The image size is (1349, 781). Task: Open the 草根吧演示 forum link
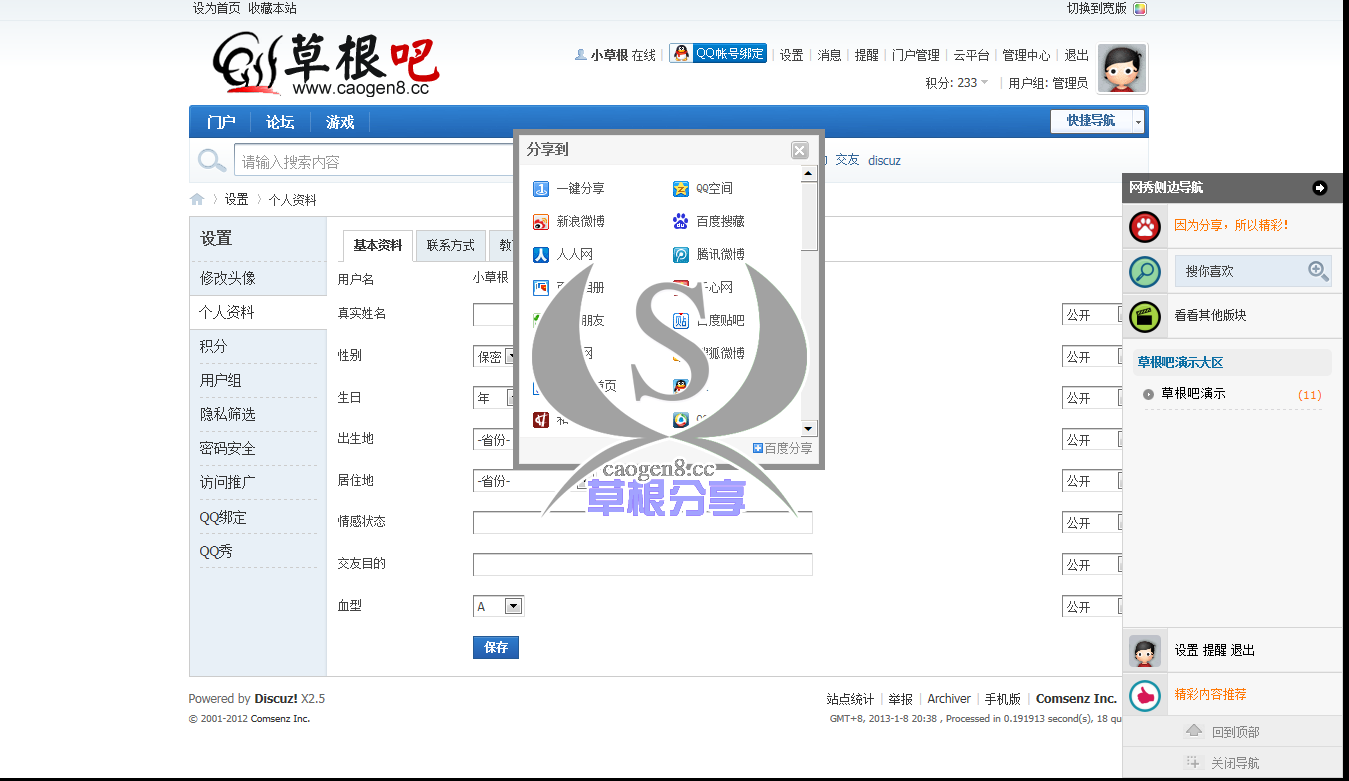(x=1194, y=393)
